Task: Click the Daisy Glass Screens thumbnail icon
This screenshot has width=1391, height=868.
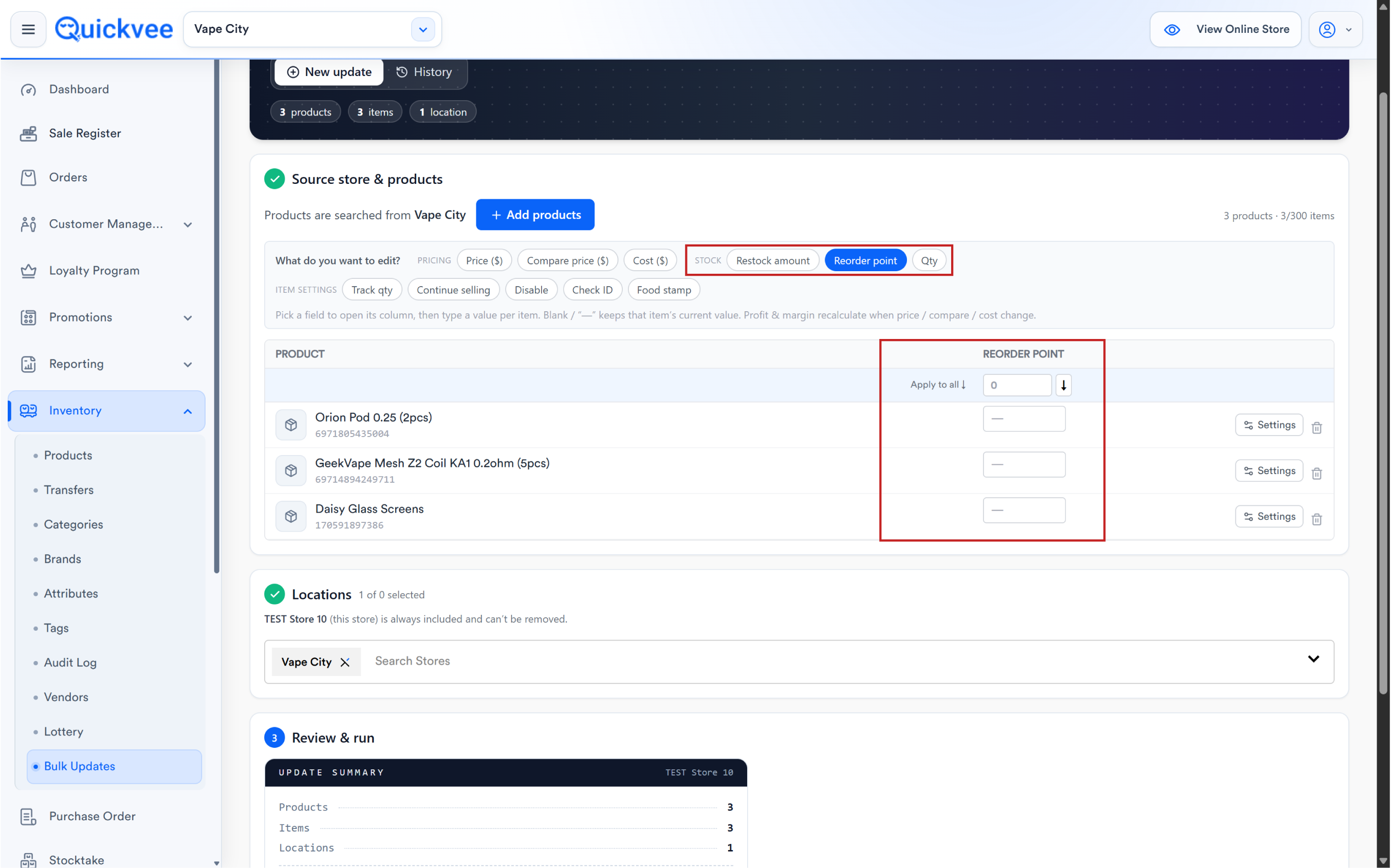Action: tap(291, 516)
